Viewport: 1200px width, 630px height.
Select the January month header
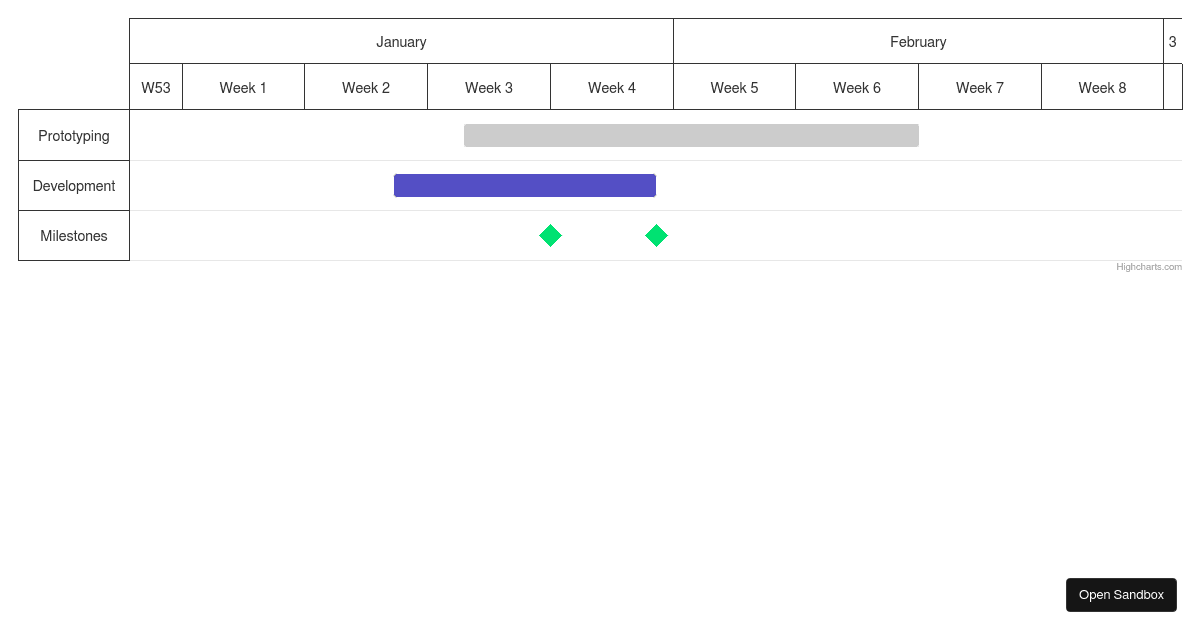(x=401, y=42)
